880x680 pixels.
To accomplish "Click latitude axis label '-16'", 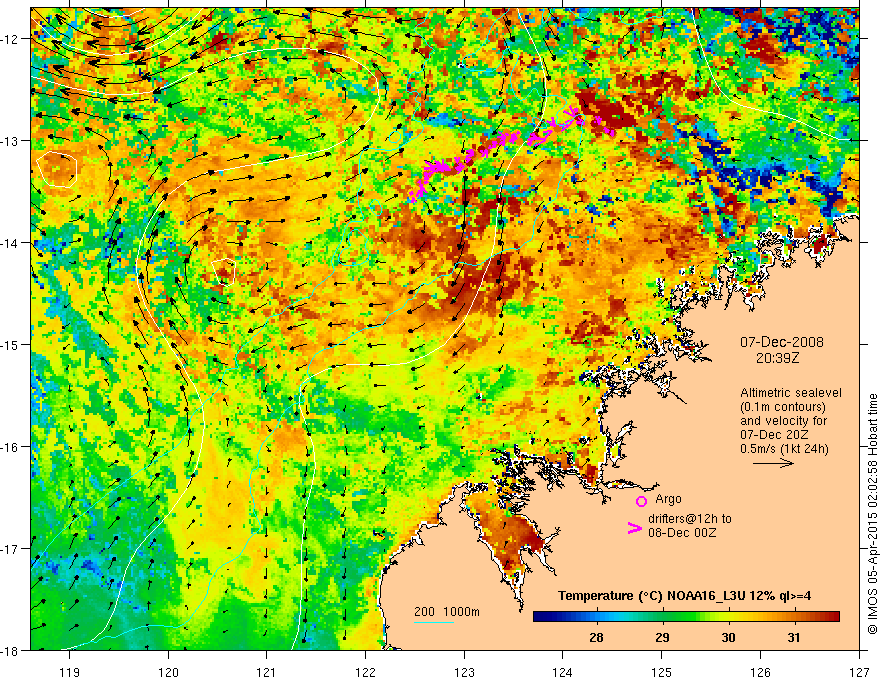I will (11, 447).
